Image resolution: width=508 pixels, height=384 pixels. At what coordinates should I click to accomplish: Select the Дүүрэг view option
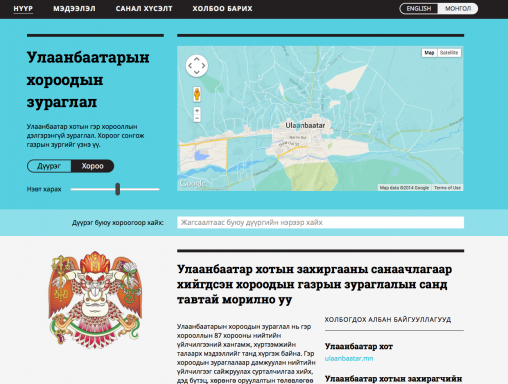point(49,166)
